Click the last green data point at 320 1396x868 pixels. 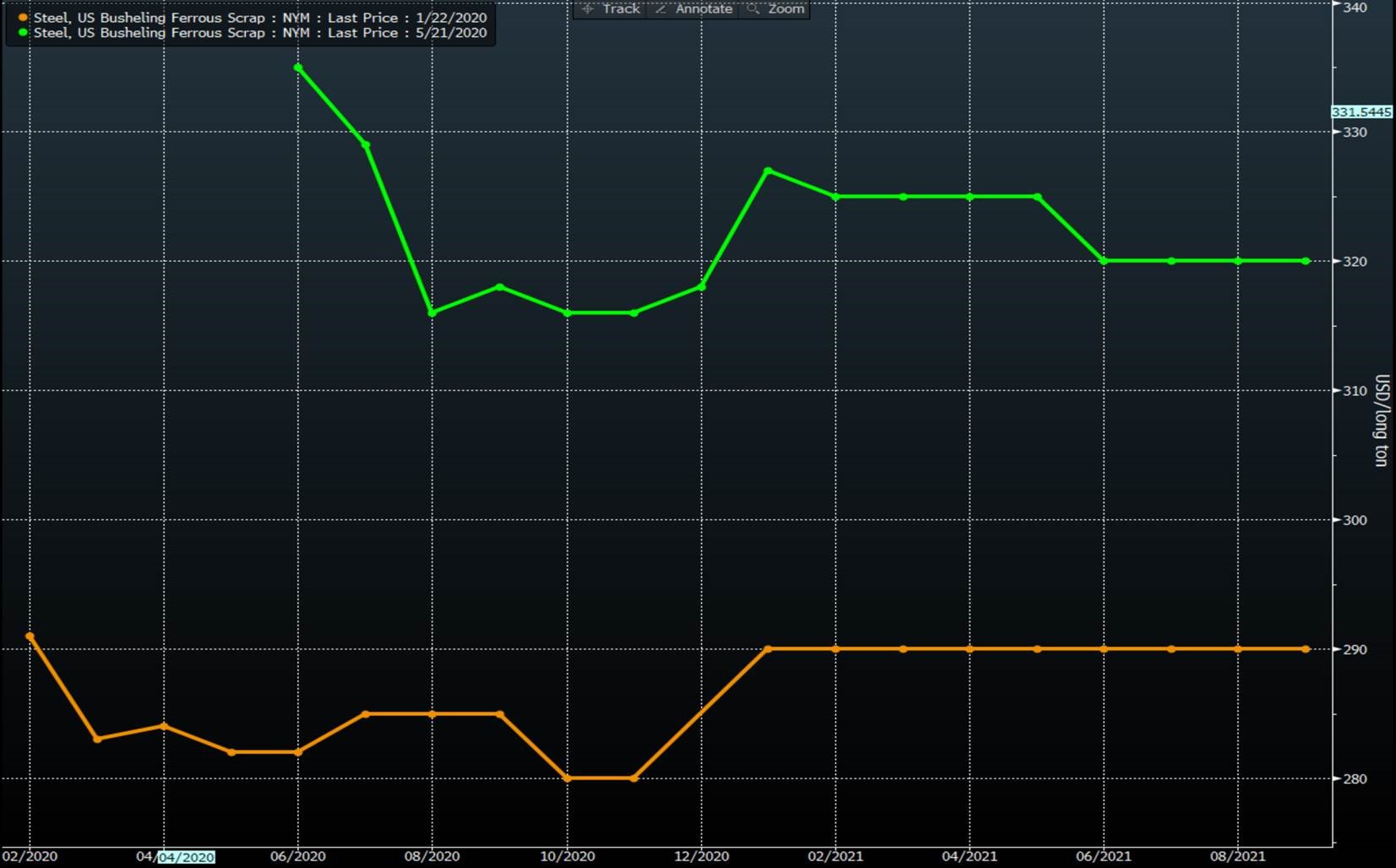tap(1306, 261)
